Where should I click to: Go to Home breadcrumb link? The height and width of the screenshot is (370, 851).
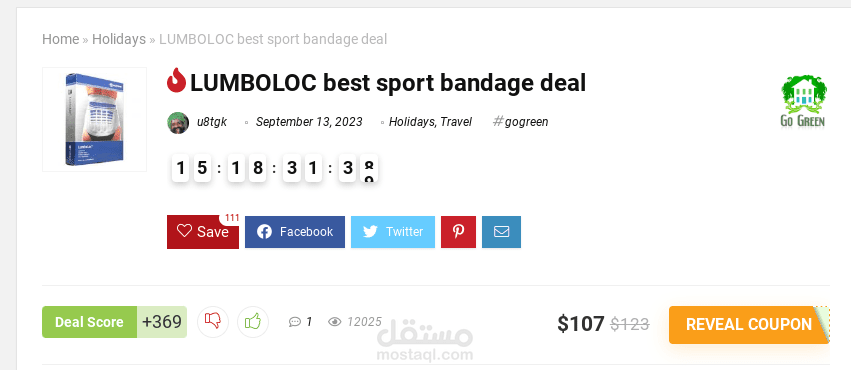tap(61, 39)
